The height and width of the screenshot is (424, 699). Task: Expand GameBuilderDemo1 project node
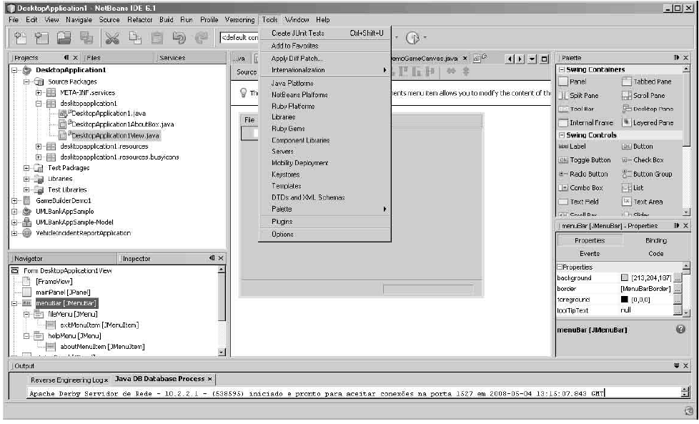click(x=14, y=200)
